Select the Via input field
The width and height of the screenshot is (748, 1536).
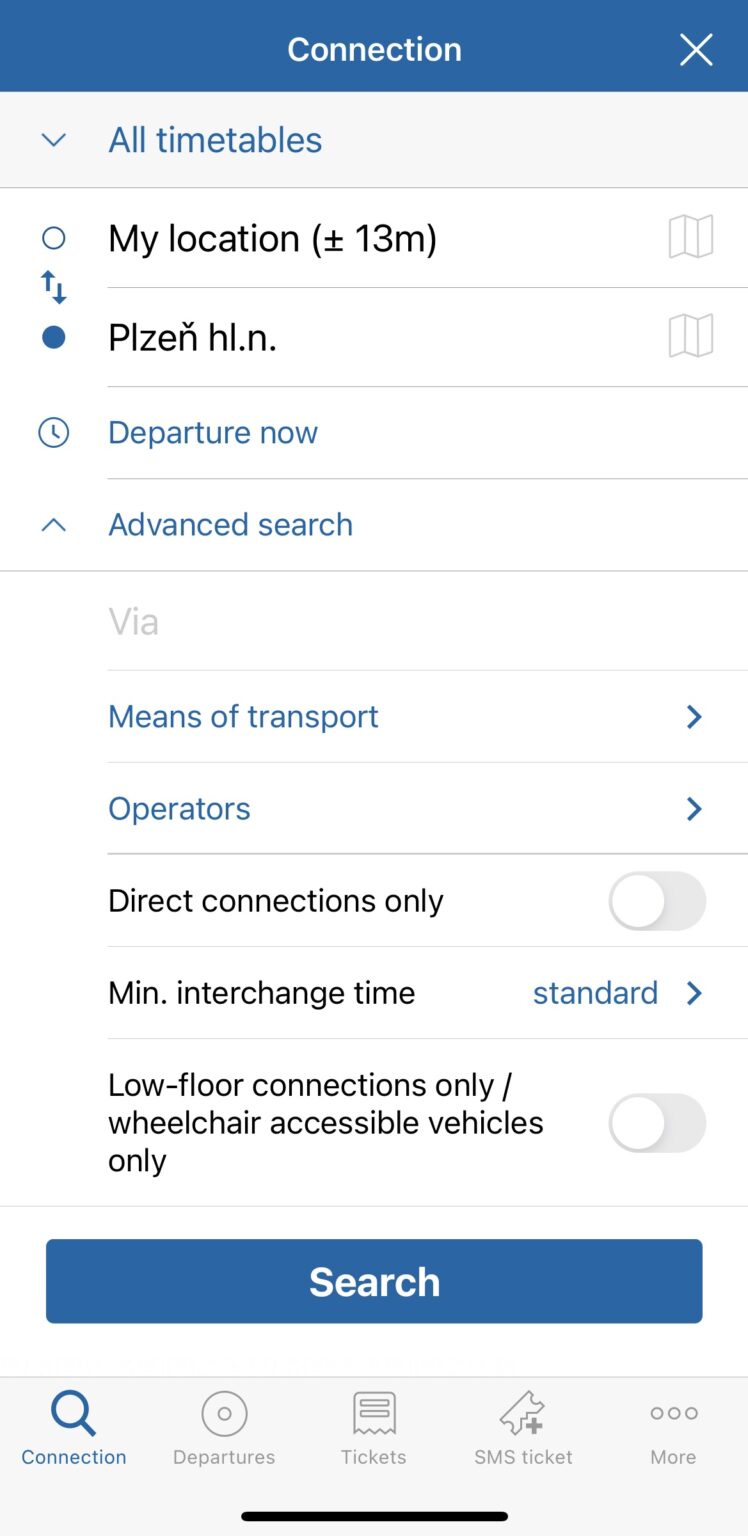click(427, 622)
